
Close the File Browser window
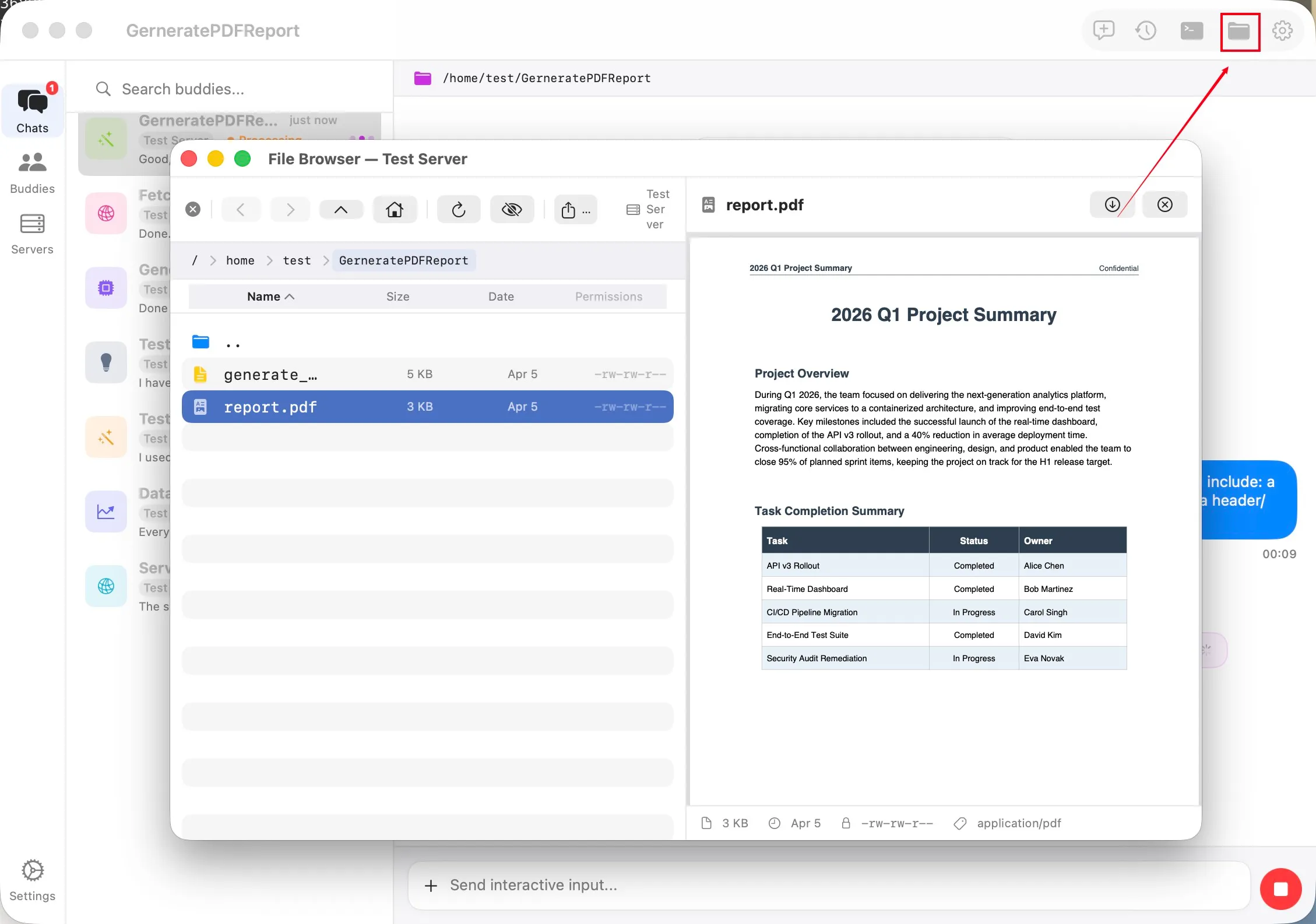189,158
